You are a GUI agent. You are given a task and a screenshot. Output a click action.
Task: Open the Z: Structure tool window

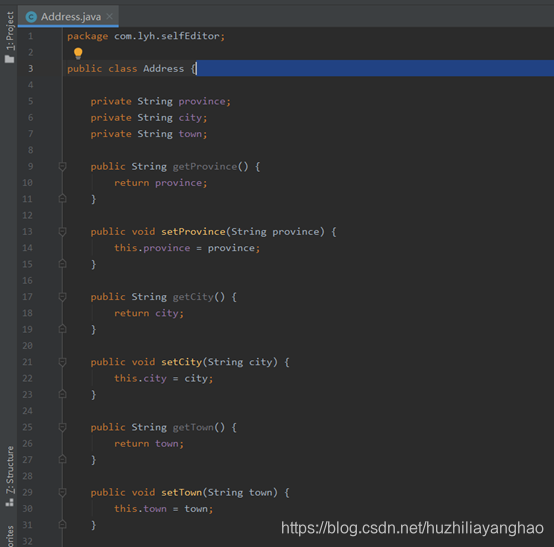[10, 470]
